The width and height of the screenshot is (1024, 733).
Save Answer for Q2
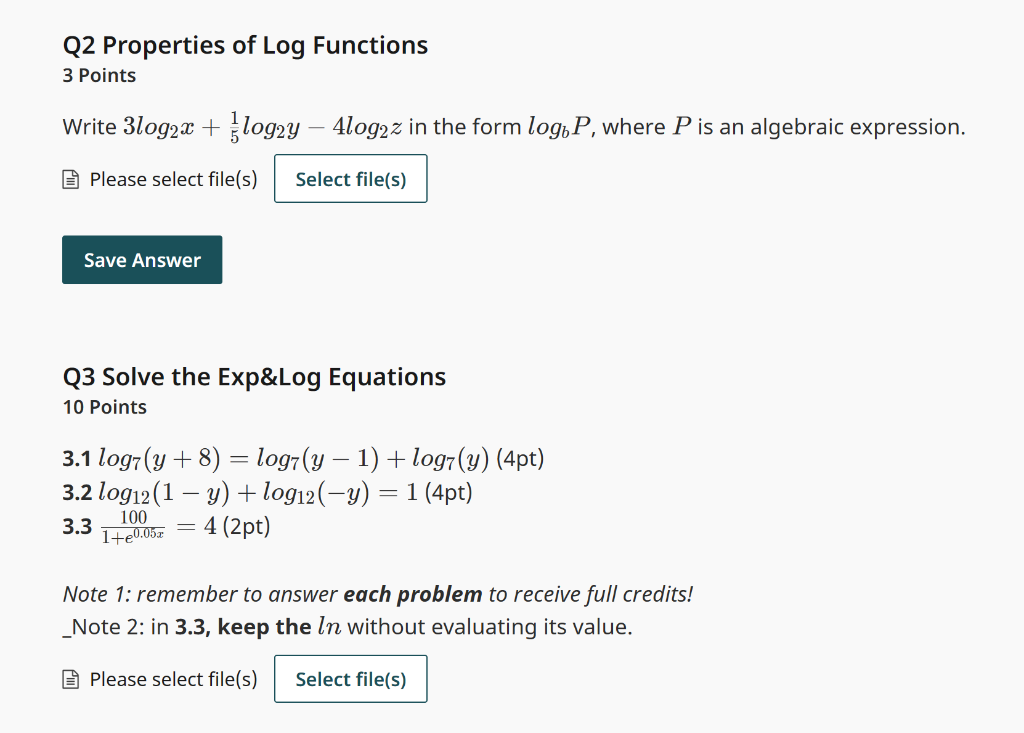tap(142, 260)
